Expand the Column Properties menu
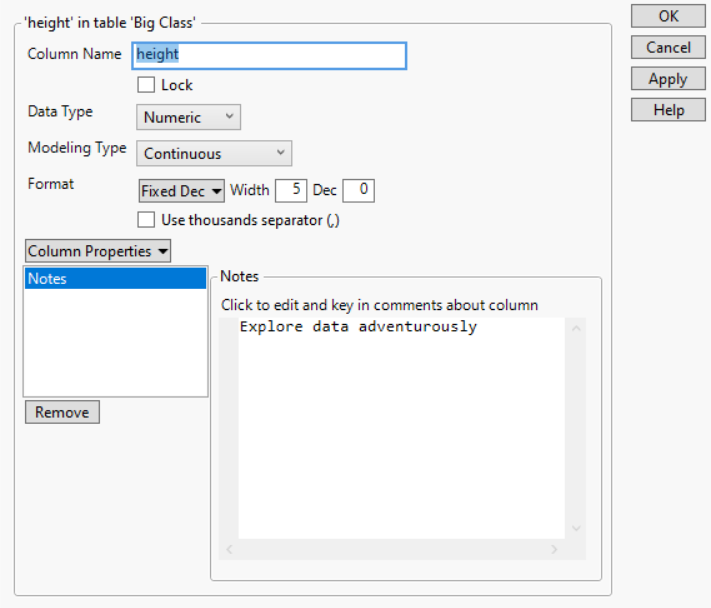The height and width of the screenshot is (608, 711). 98,251
